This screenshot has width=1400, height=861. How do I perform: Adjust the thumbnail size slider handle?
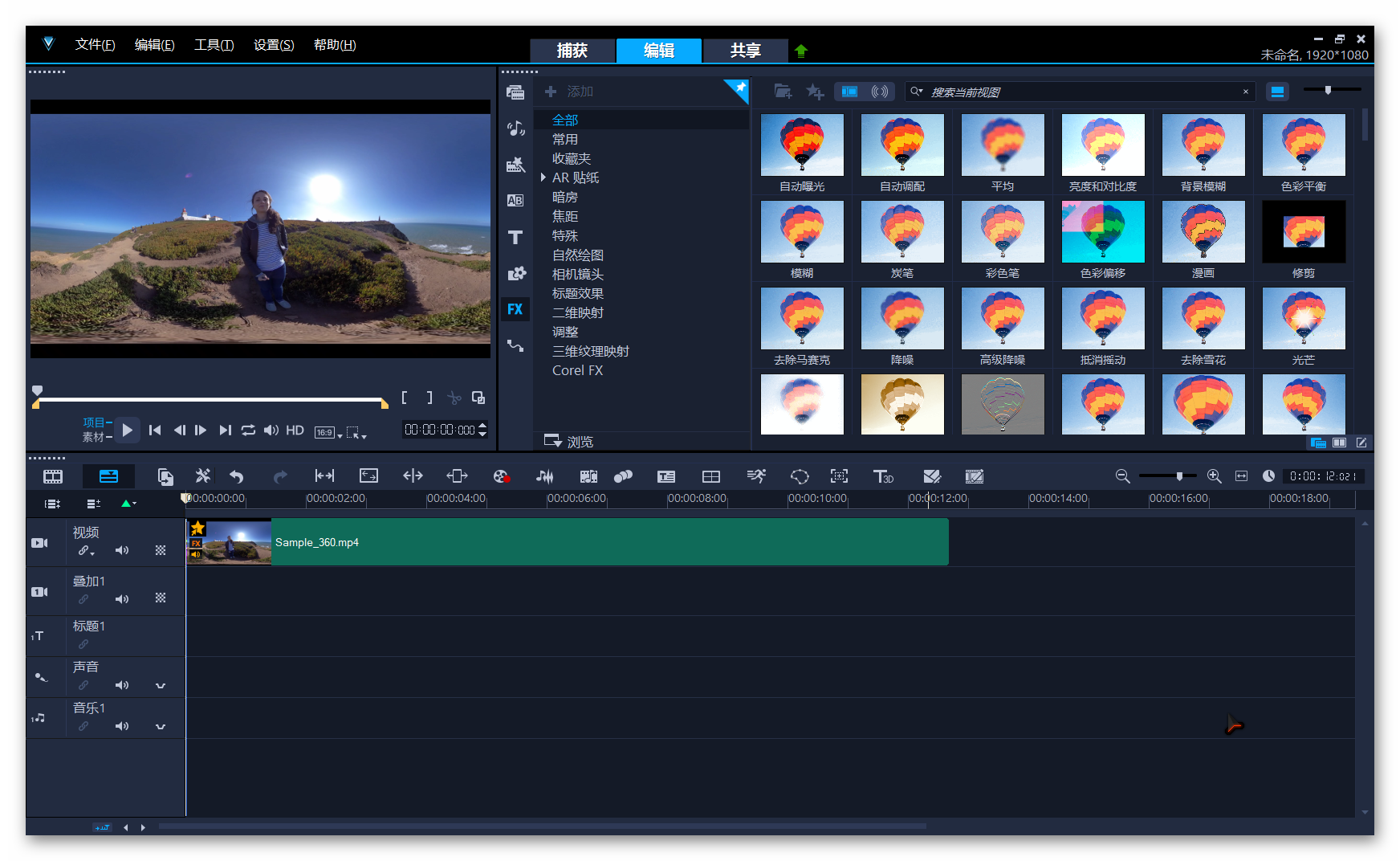[x=1328, y=90]
